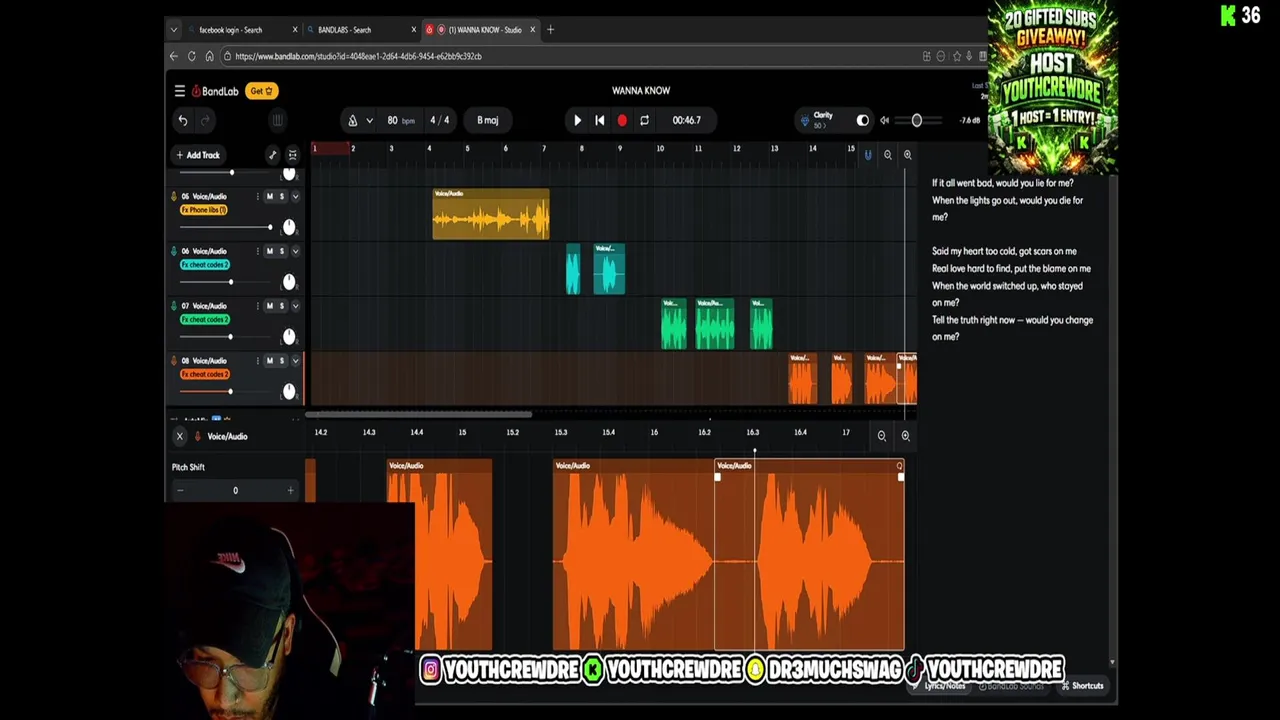Image resolution: width=1280 pixels, height=720 pixels.
Task: Open the browser tab list dropdown
Action: [174, 30]
